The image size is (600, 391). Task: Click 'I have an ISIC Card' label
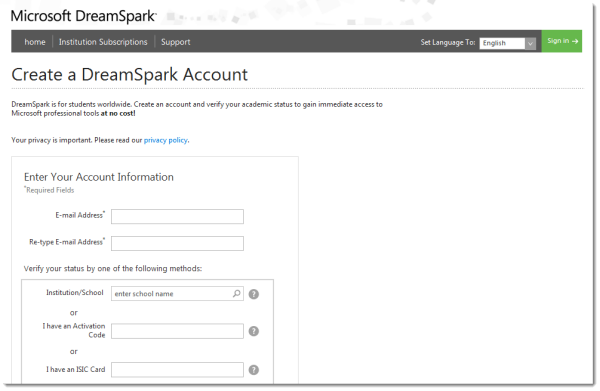click(x=76, y=369)
